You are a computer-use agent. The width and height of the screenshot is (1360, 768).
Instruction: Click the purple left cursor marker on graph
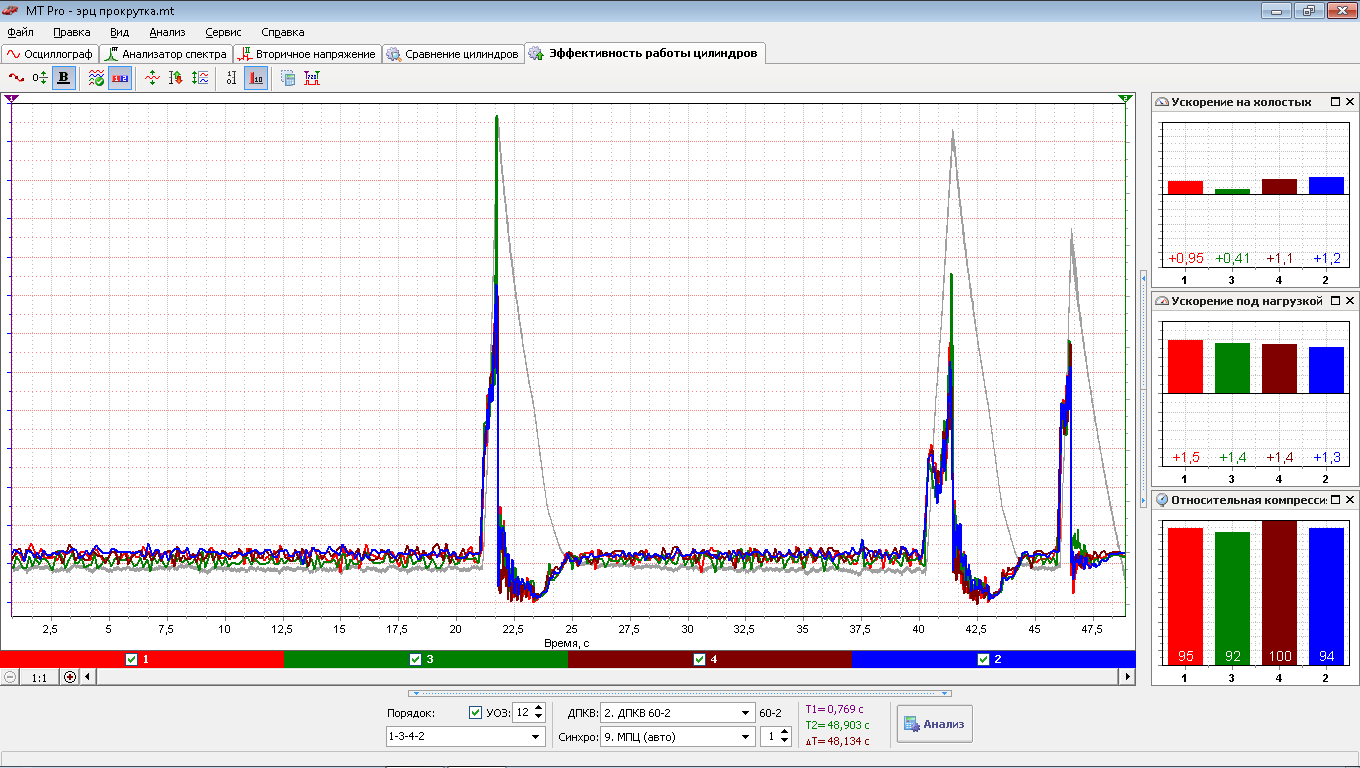pyautogui.click(x=11, y=98)
